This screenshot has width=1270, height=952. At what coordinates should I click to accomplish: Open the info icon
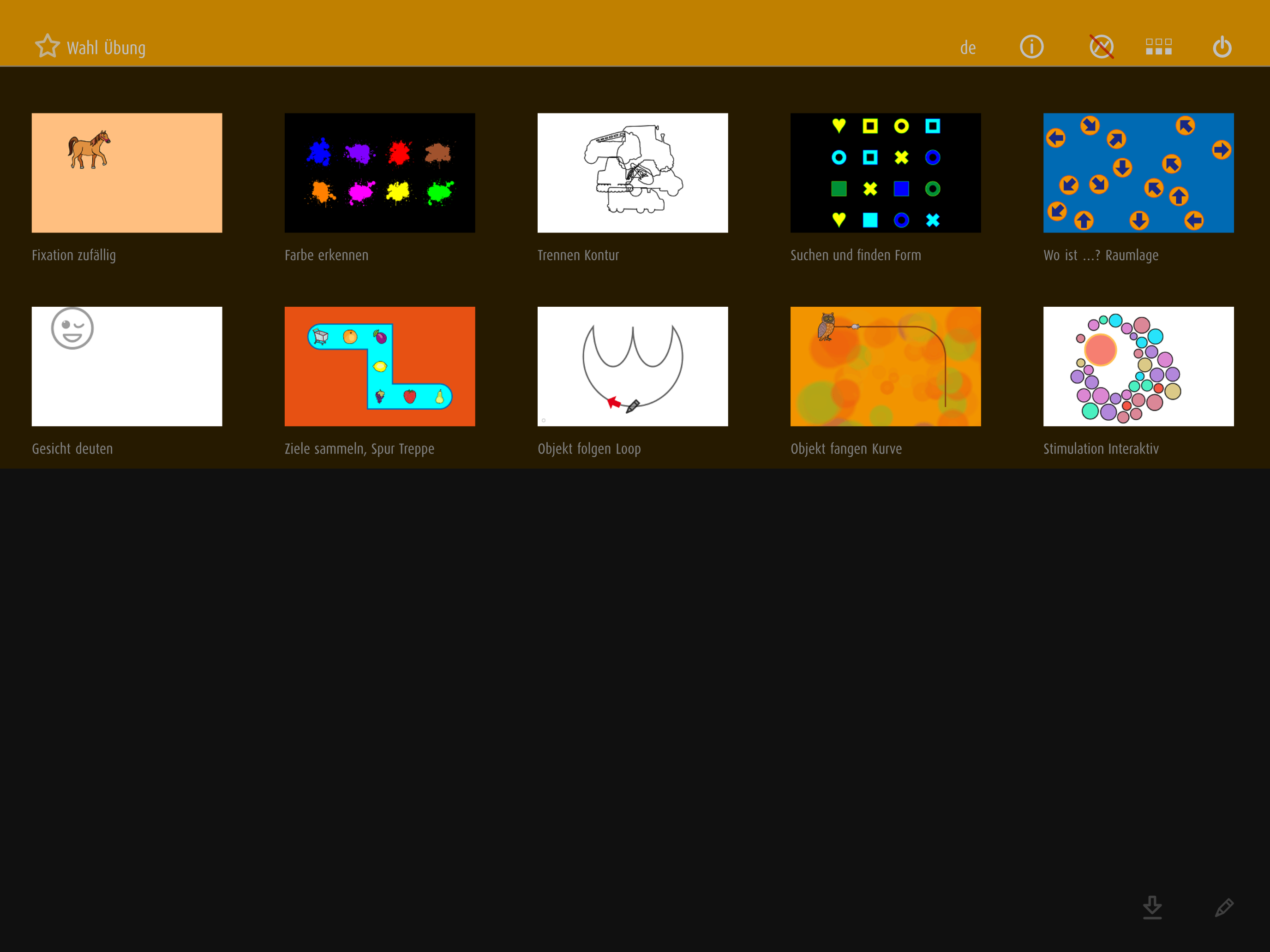pyautogui.click(x=1031, y=47)
